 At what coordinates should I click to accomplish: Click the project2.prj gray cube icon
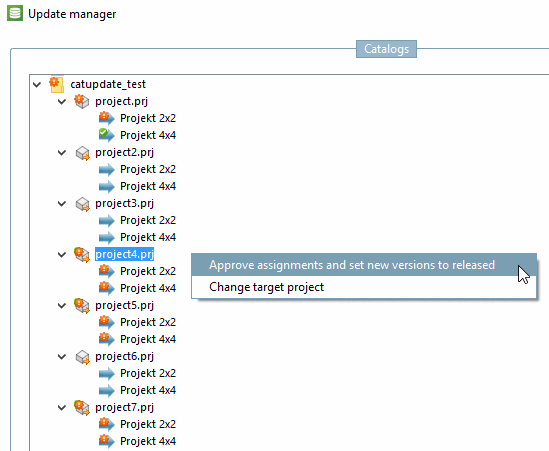(83, 153)
